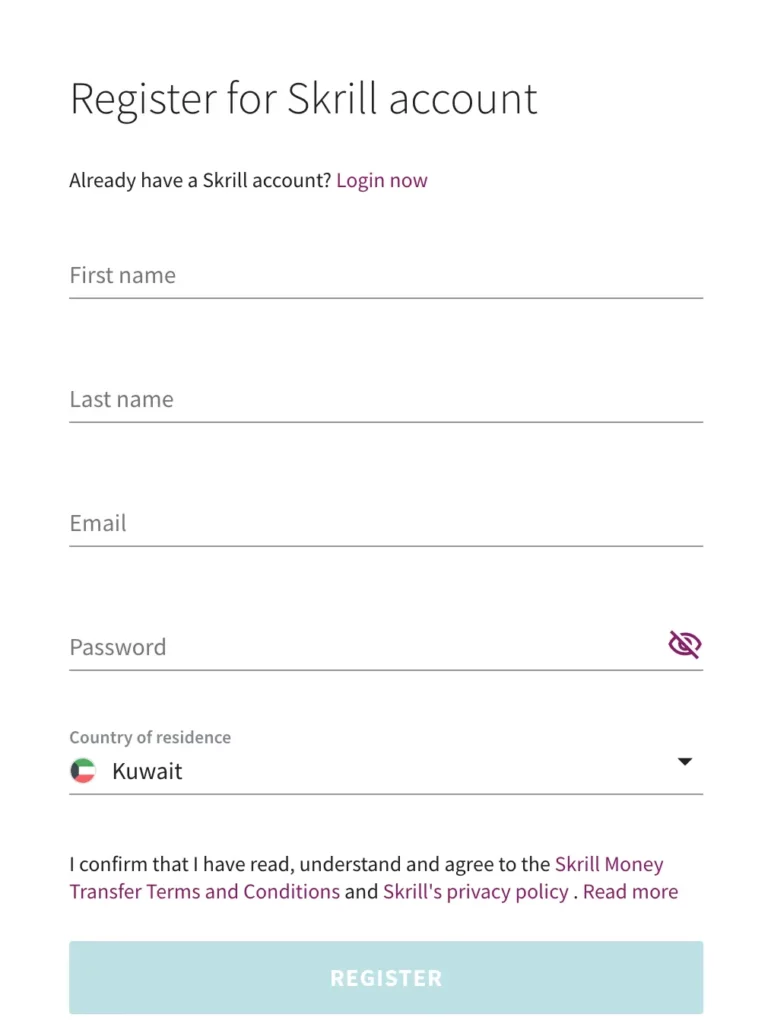Click into the Email field

385,524
